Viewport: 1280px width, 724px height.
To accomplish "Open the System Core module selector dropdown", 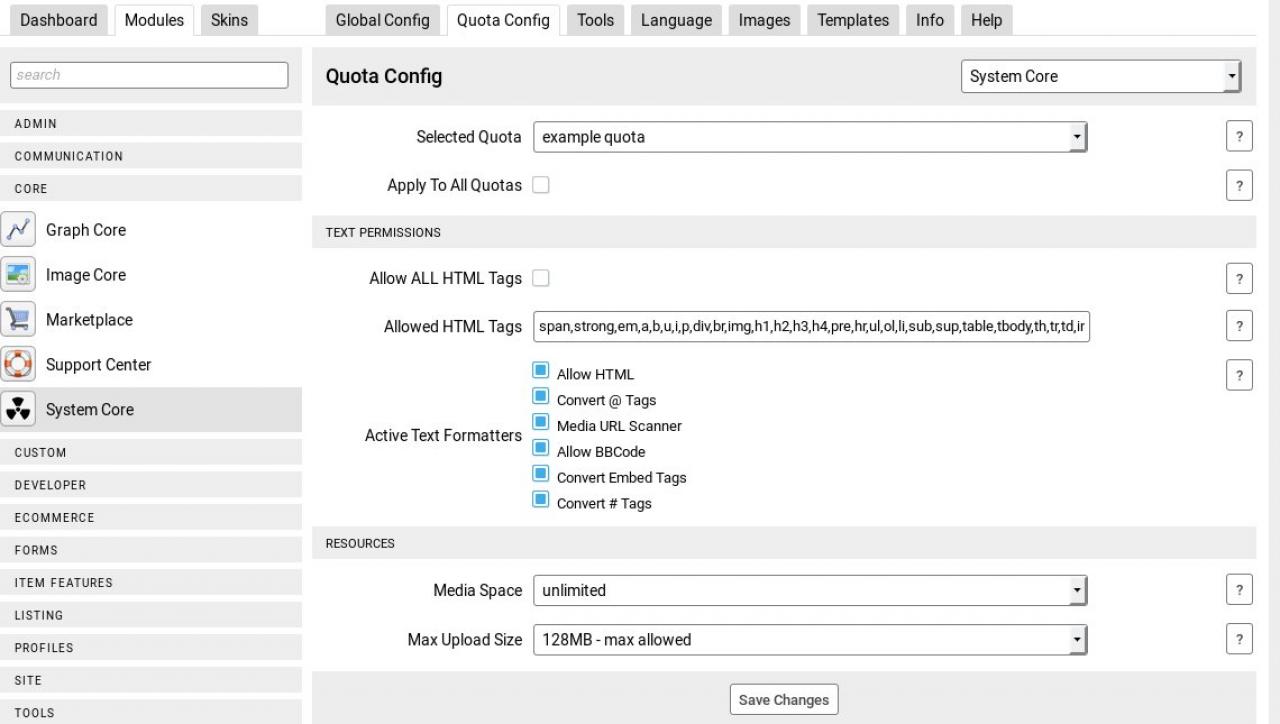I will tap(1101, 76).
